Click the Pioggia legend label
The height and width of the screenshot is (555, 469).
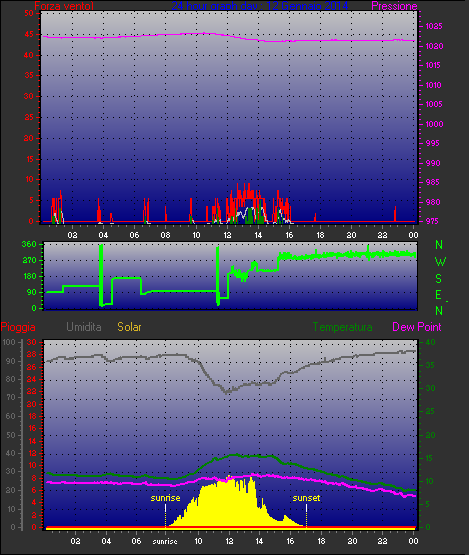[x=18, y=327]
